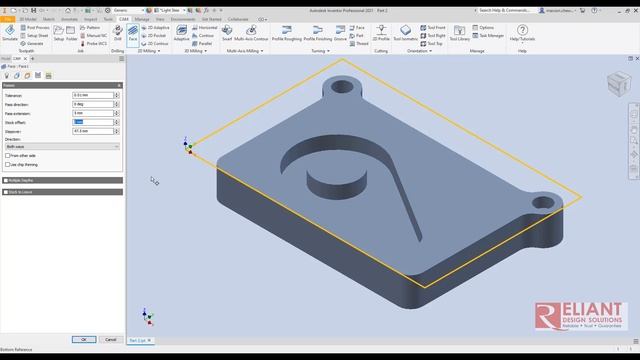Open the File menu tab
This screenshot has width=640, height=360.
point(8,19)
